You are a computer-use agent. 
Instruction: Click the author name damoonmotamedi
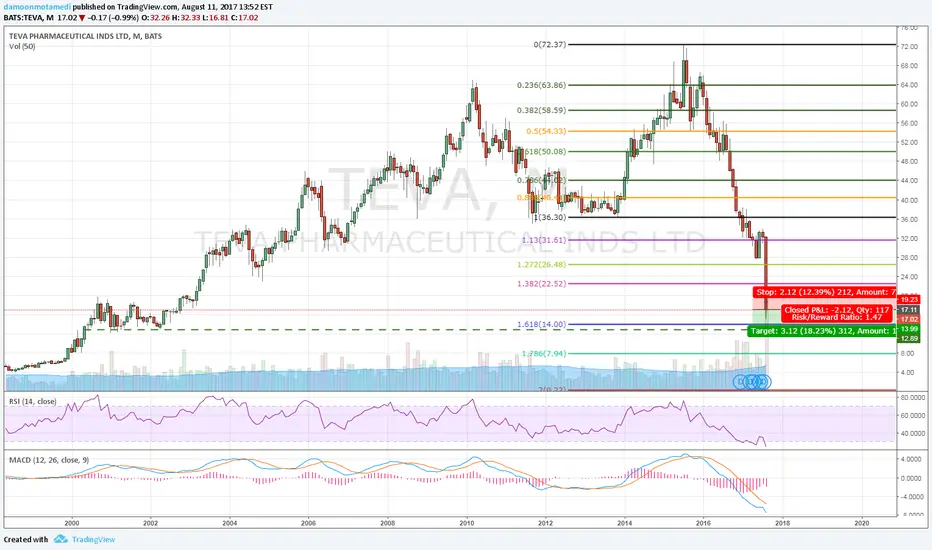[x=37, y=7]
